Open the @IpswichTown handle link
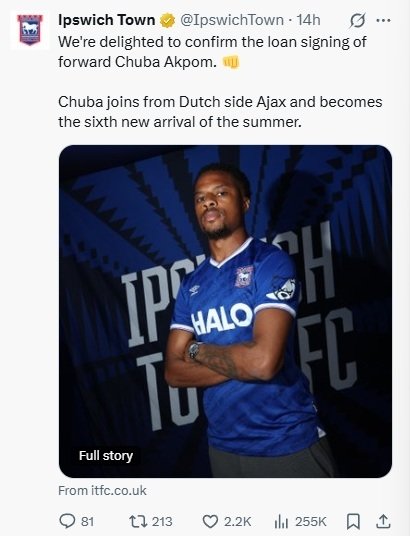410x536 pixels. 232,20
